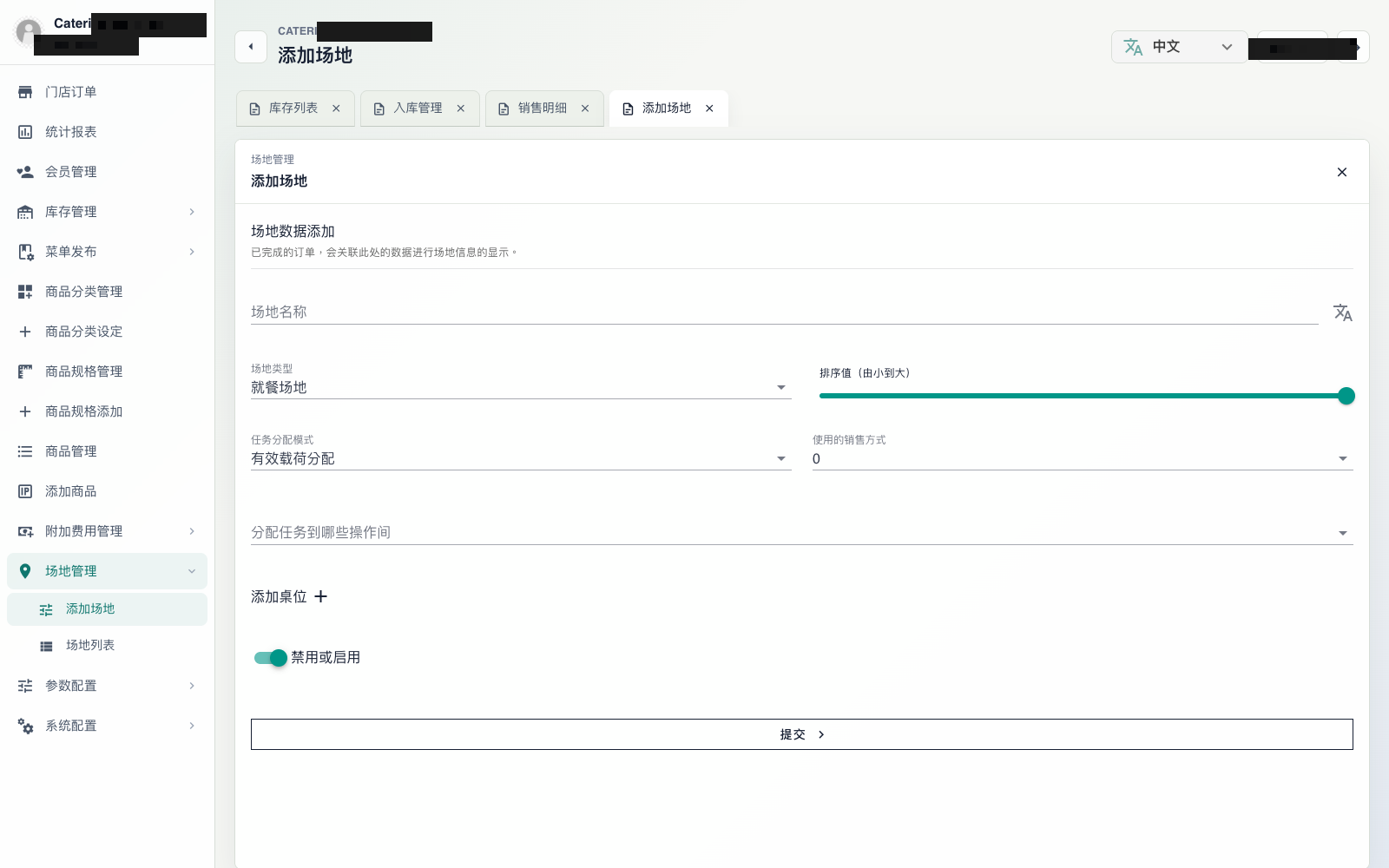Open 添加场地 sidebar submenu item

pyautogui.click(x=107, y=609)
